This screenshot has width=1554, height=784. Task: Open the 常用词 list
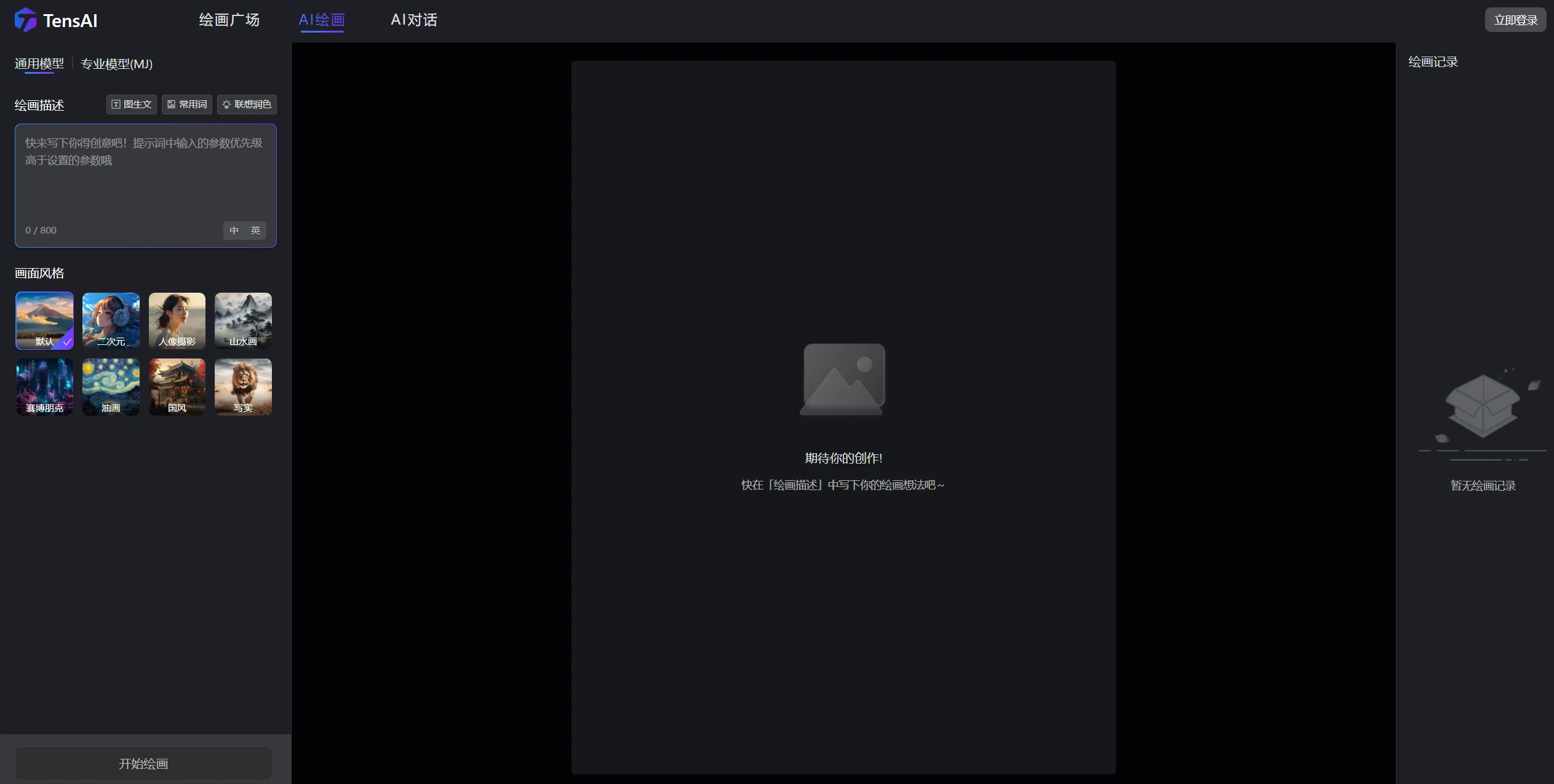tap(187, 105)
